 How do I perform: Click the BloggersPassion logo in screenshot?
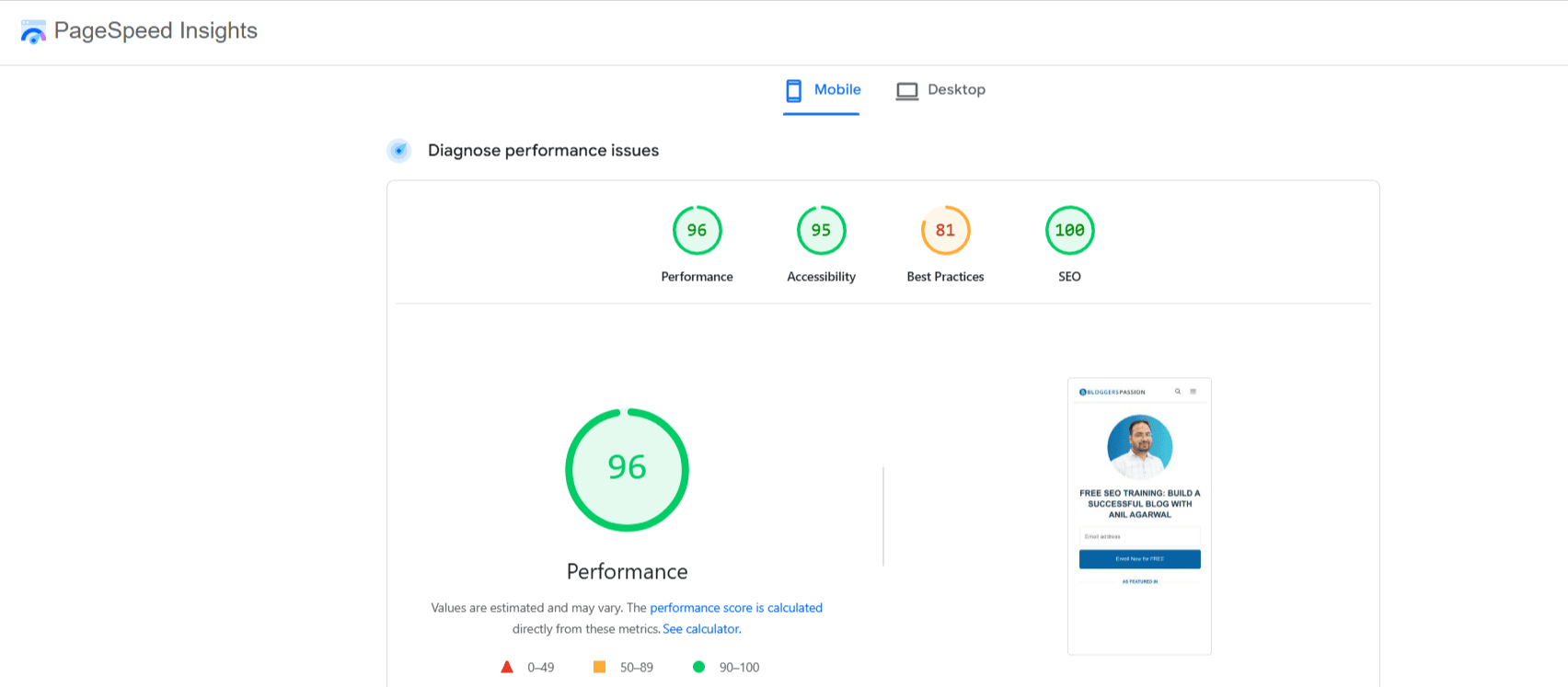click(x=1113, y=392)
